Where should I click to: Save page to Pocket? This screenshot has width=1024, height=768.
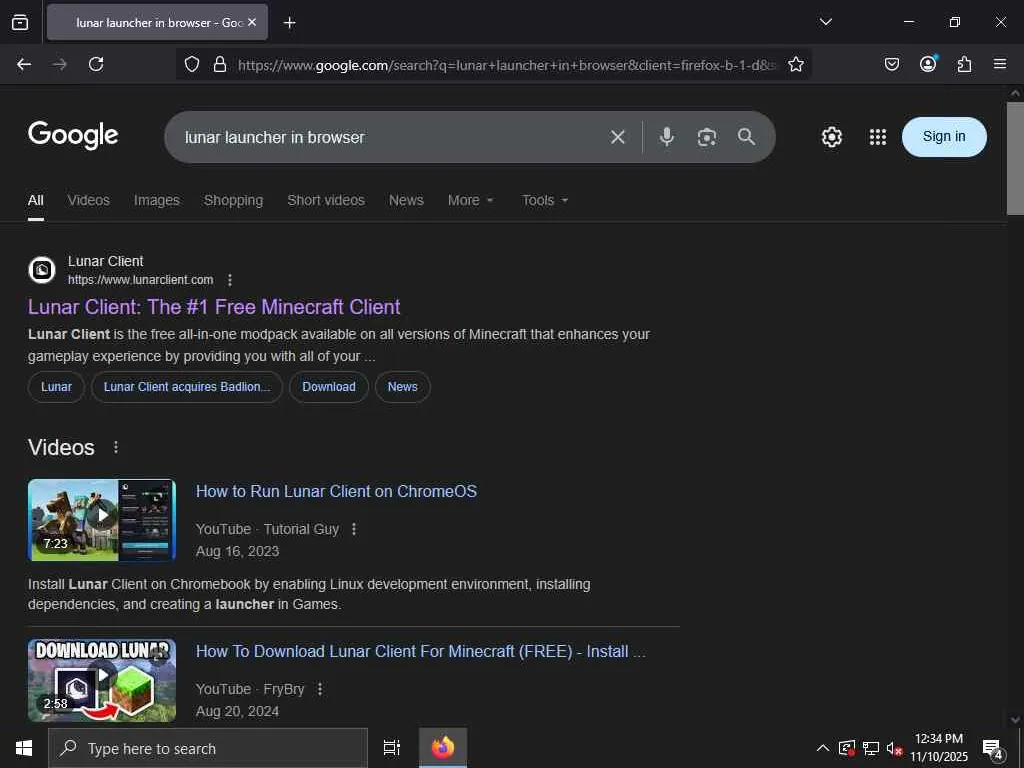891,64
